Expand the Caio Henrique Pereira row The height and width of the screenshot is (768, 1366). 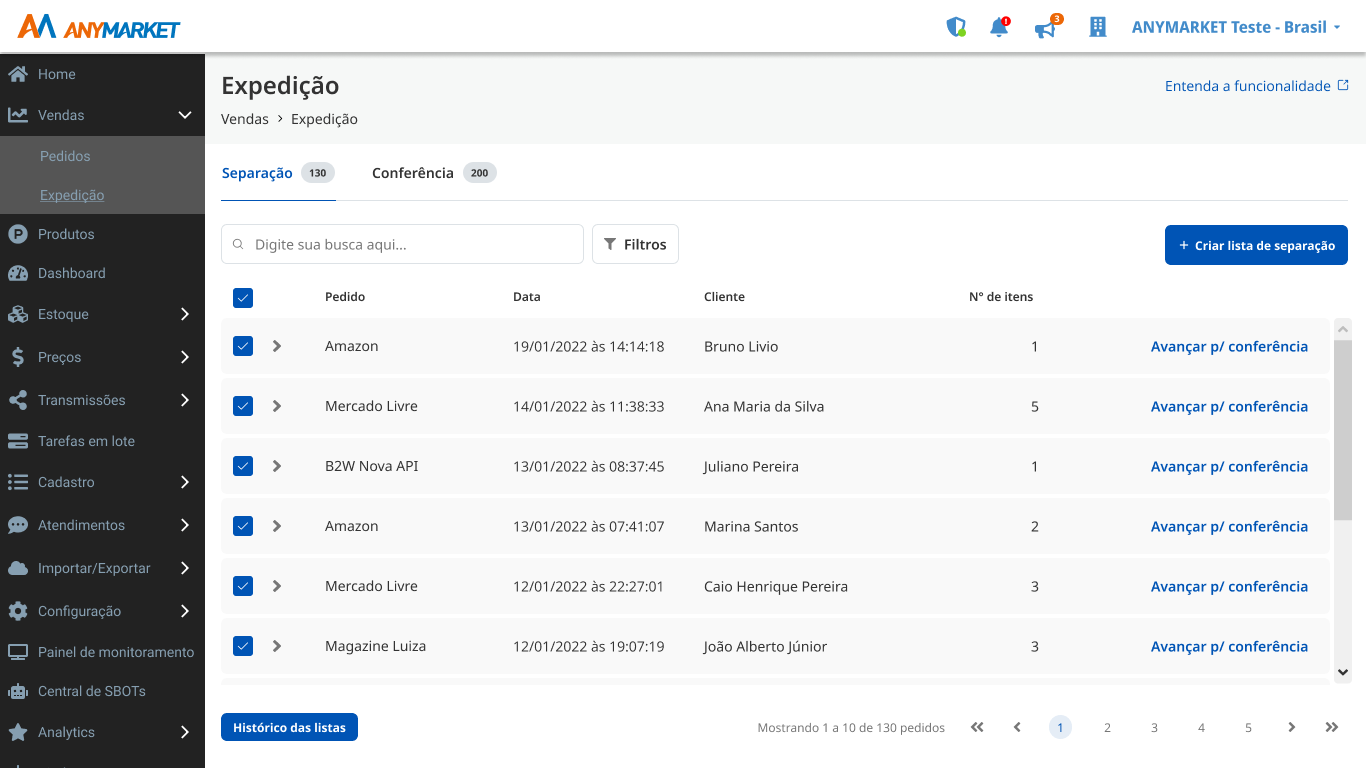point(277,586)
